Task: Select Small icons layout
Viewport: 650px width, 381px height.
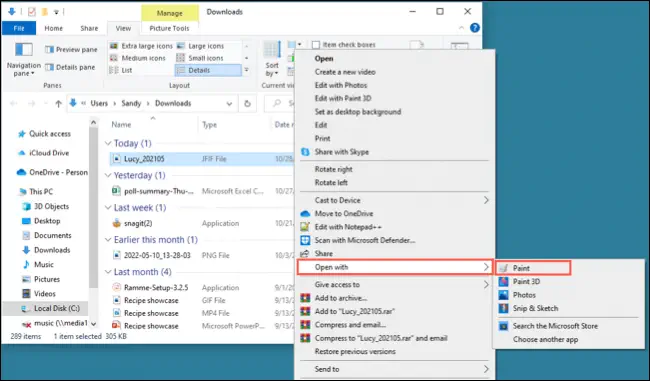Action: [200, 58]
